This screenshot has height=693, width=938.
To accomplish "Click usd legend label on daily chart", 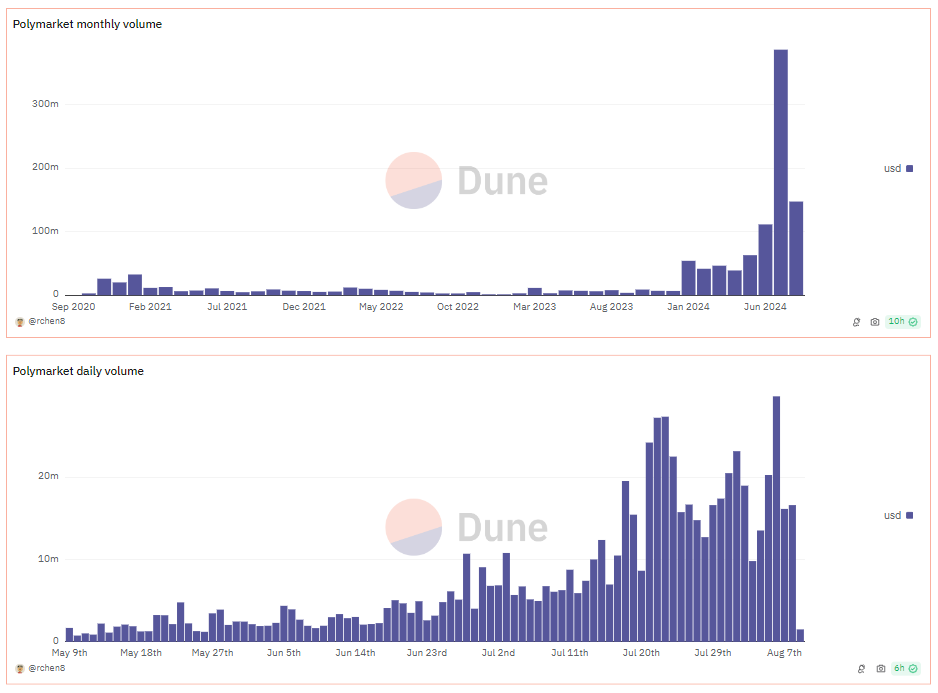I will [x=892, y=515].
